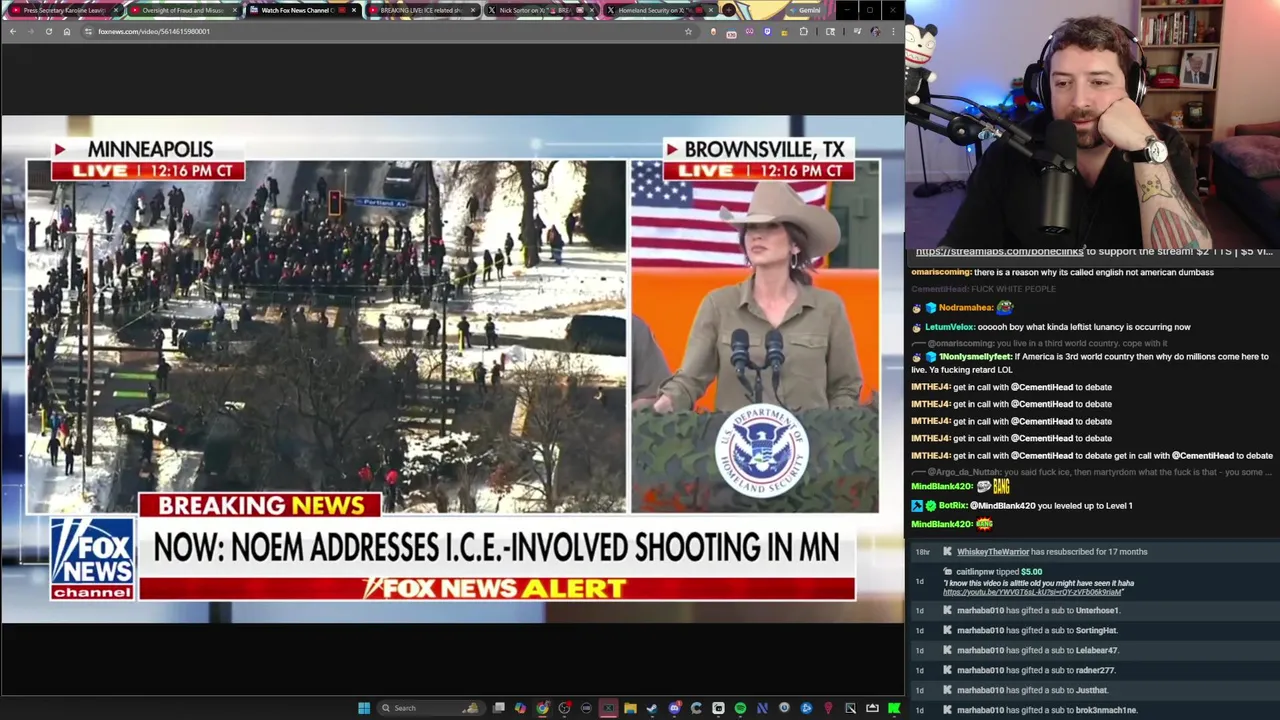Image resolution: width=1280 pixels, height=720 pixels.
Task: Click username 1Nonlysmellyfeet in chat
Action: click(x=975, y=357)
